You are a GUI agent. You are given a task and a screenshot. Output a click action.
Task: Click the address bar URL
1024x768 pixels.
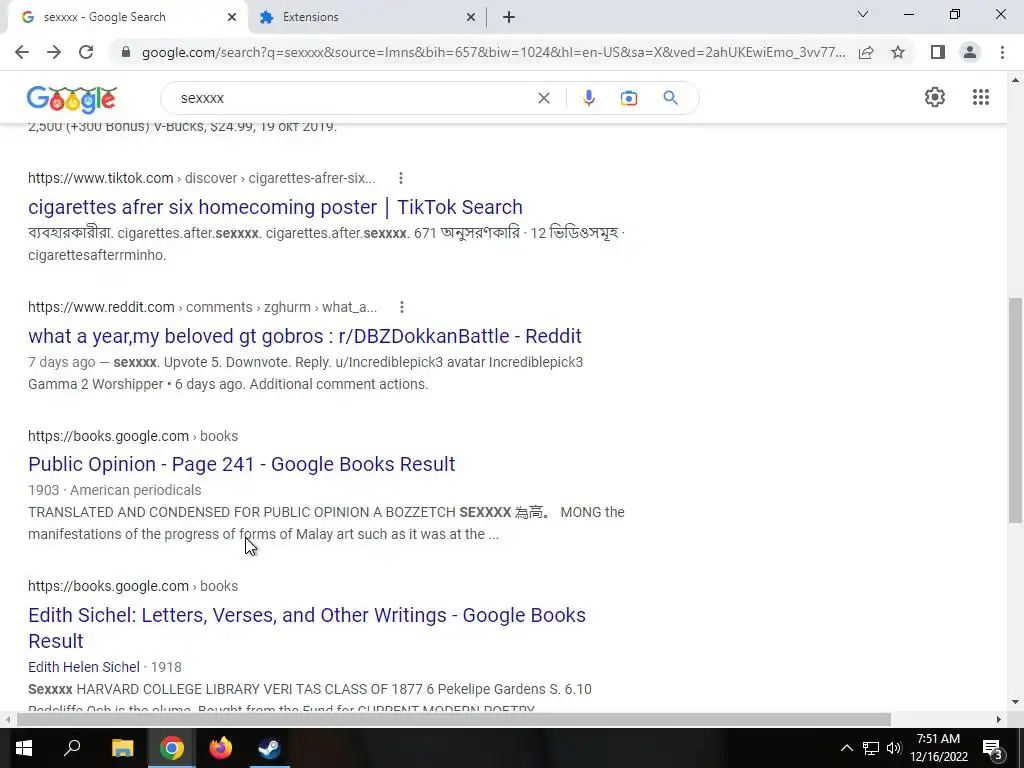point(493,52)
